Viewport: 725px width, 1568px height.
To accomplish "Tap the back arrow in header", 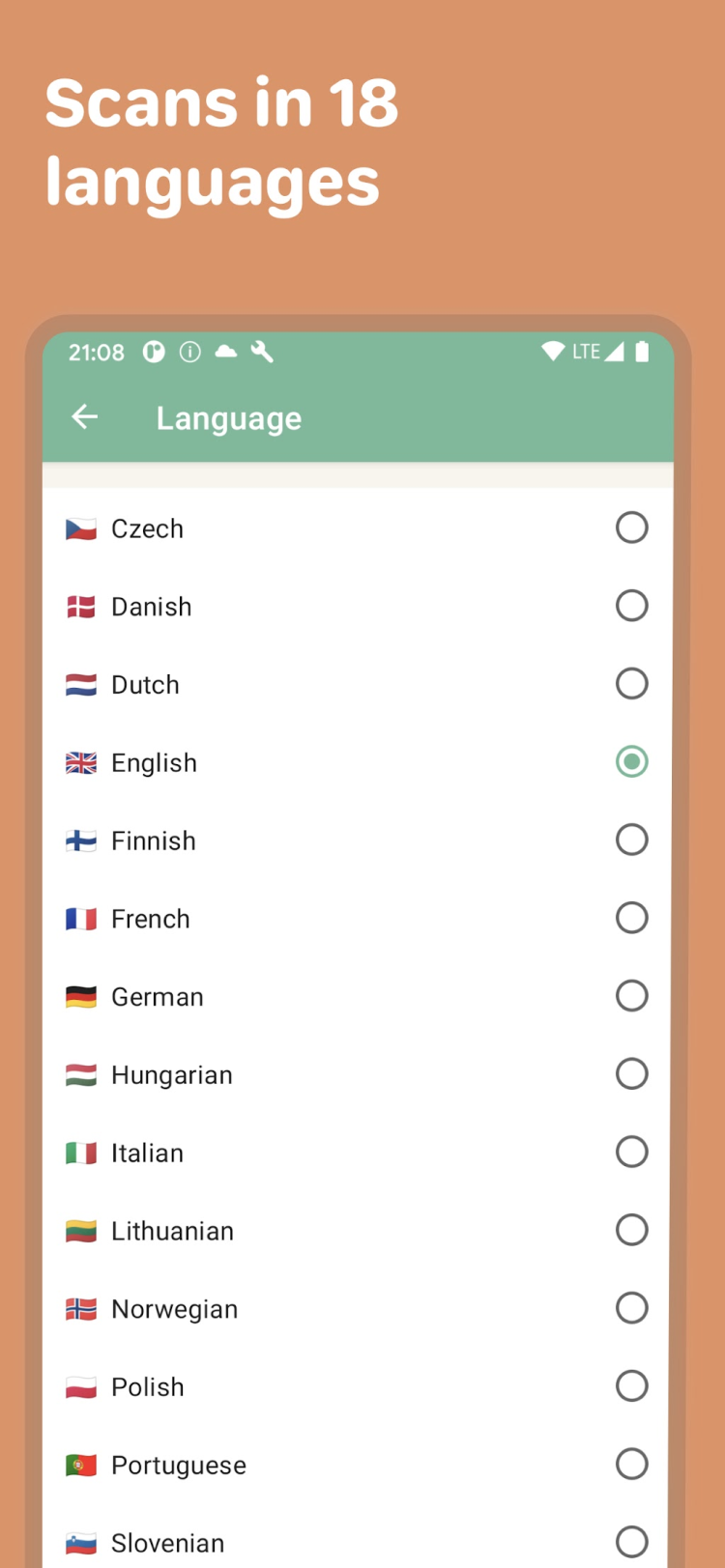I will click(x=85, y=417).
